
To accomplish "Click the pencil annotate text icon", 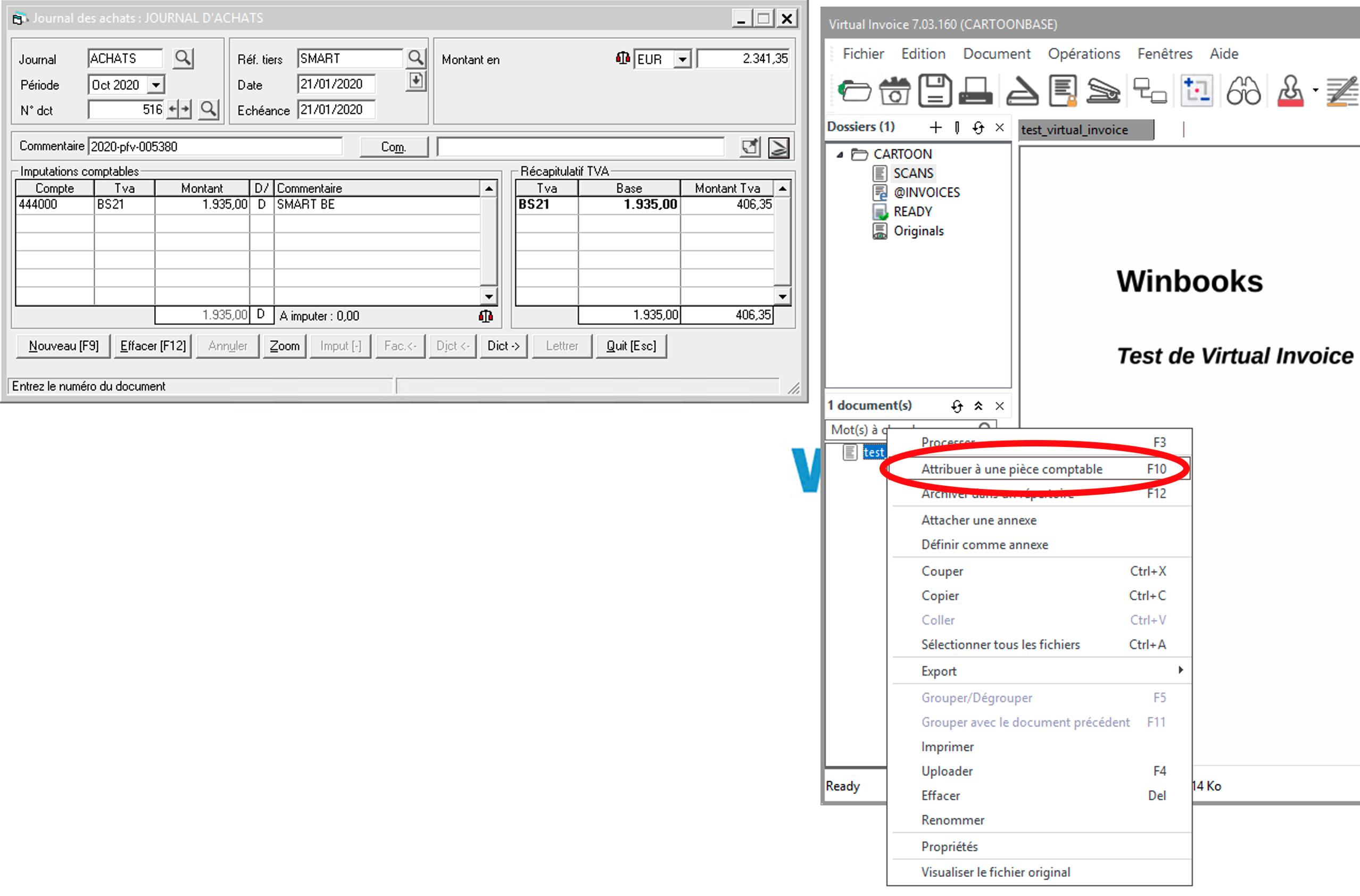I will (1342, 91).
